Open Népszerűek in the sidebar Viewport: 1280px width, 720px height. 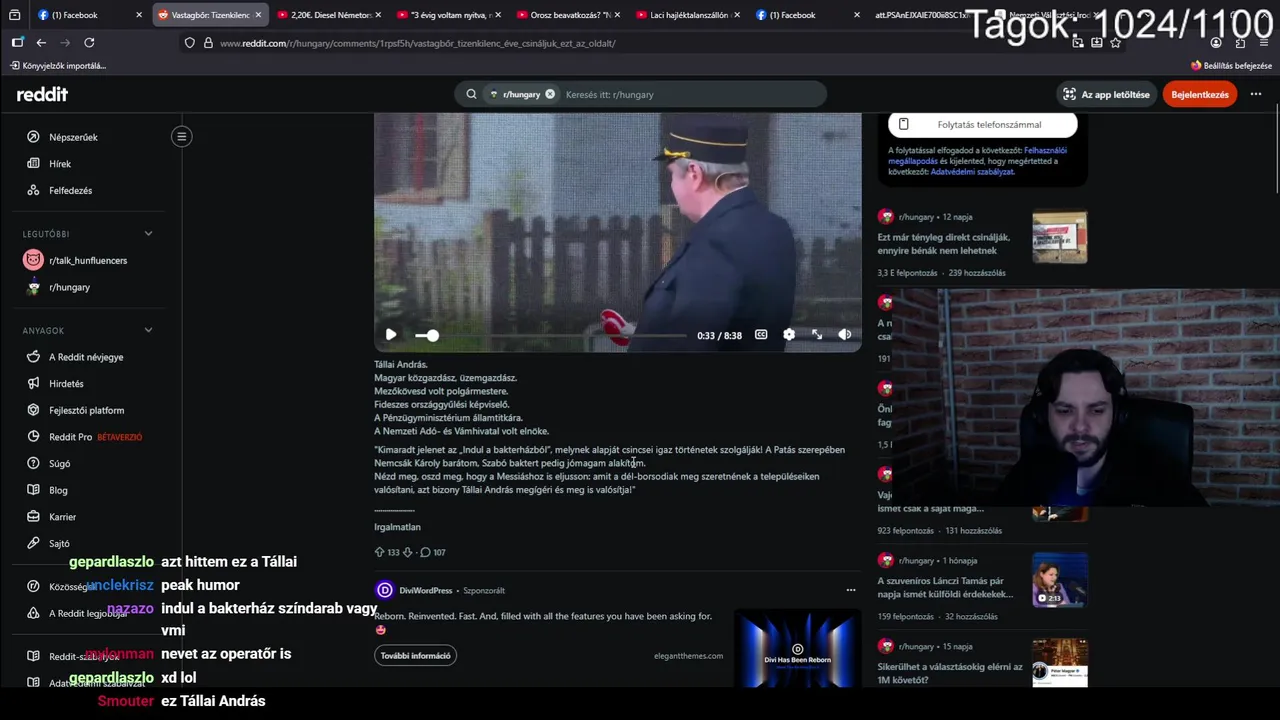pos(73,137)
